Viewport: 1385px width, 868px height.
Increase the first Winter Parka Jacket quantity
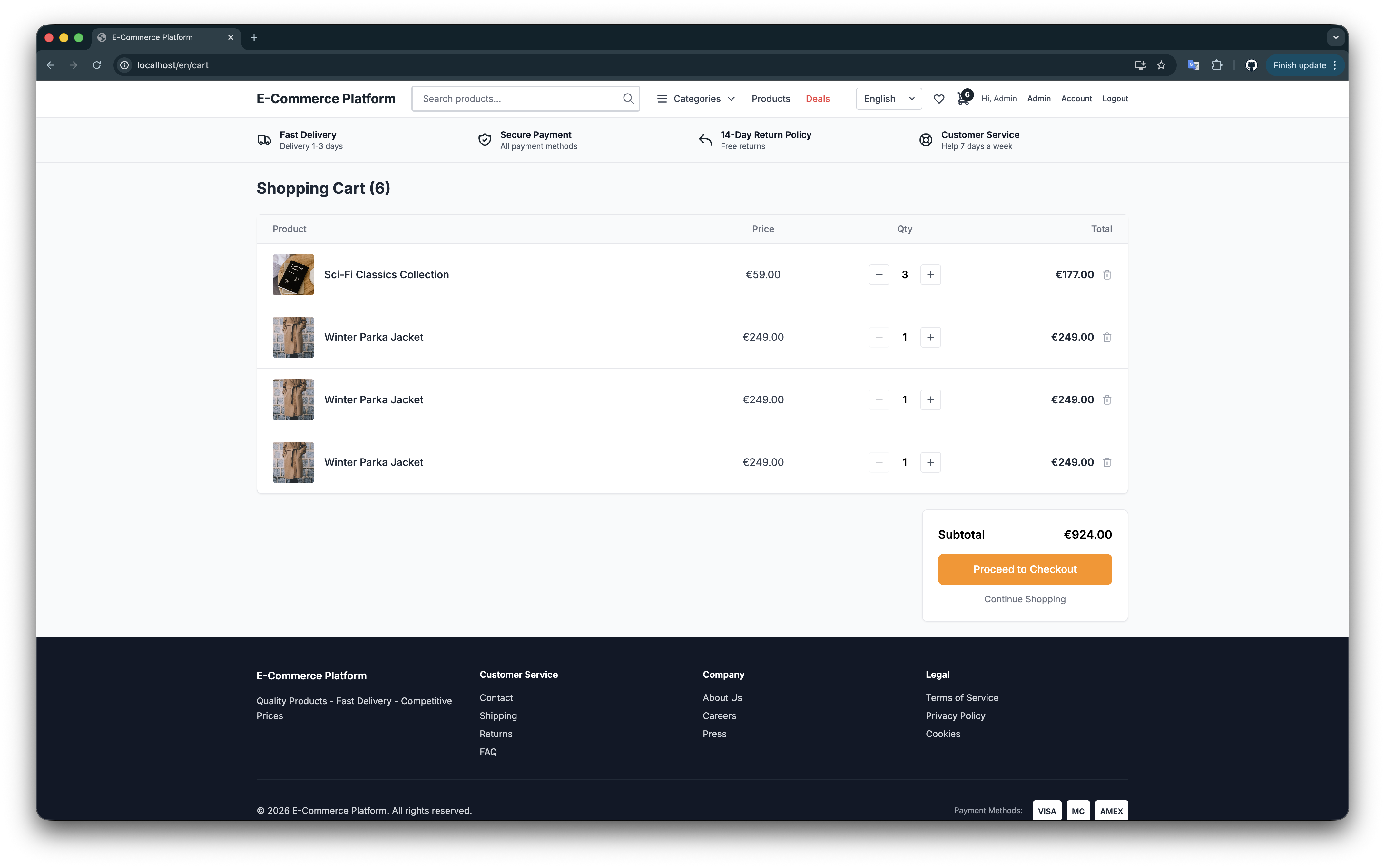(930, 338)
